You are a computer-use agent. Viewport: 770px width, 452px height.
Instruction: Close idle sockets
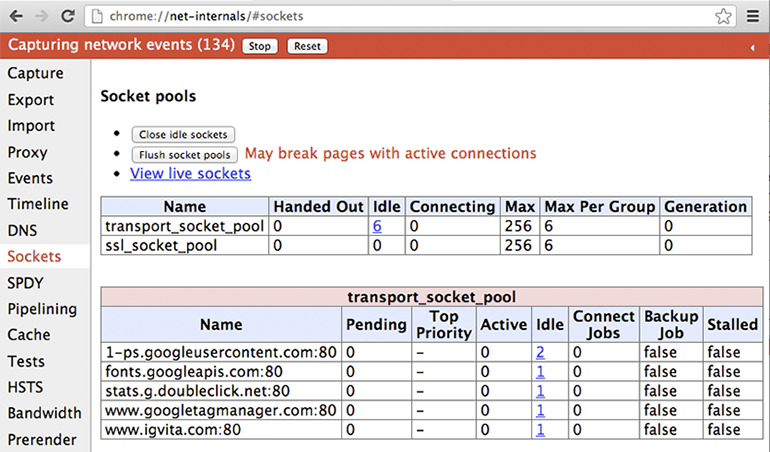click(183, 134)
